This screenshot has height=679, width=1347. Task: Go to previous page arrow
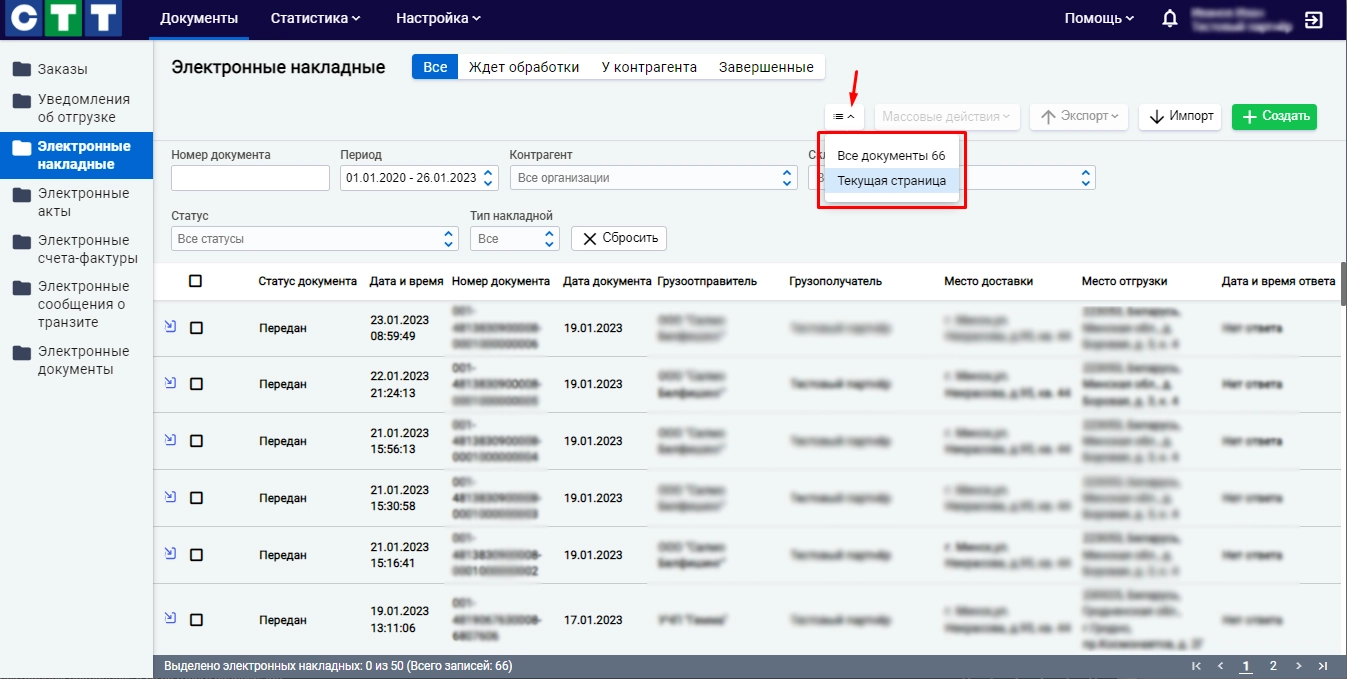pos(1220,666)
